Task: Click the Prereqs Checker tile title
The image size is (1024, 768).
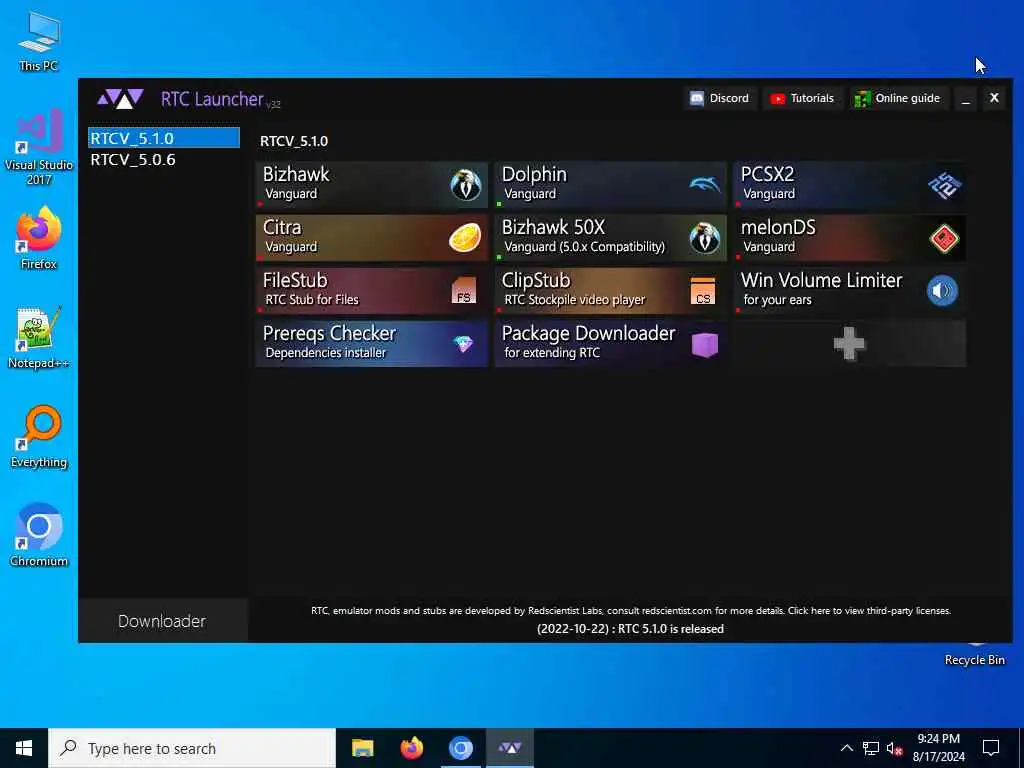Action: tap(329, 333)
